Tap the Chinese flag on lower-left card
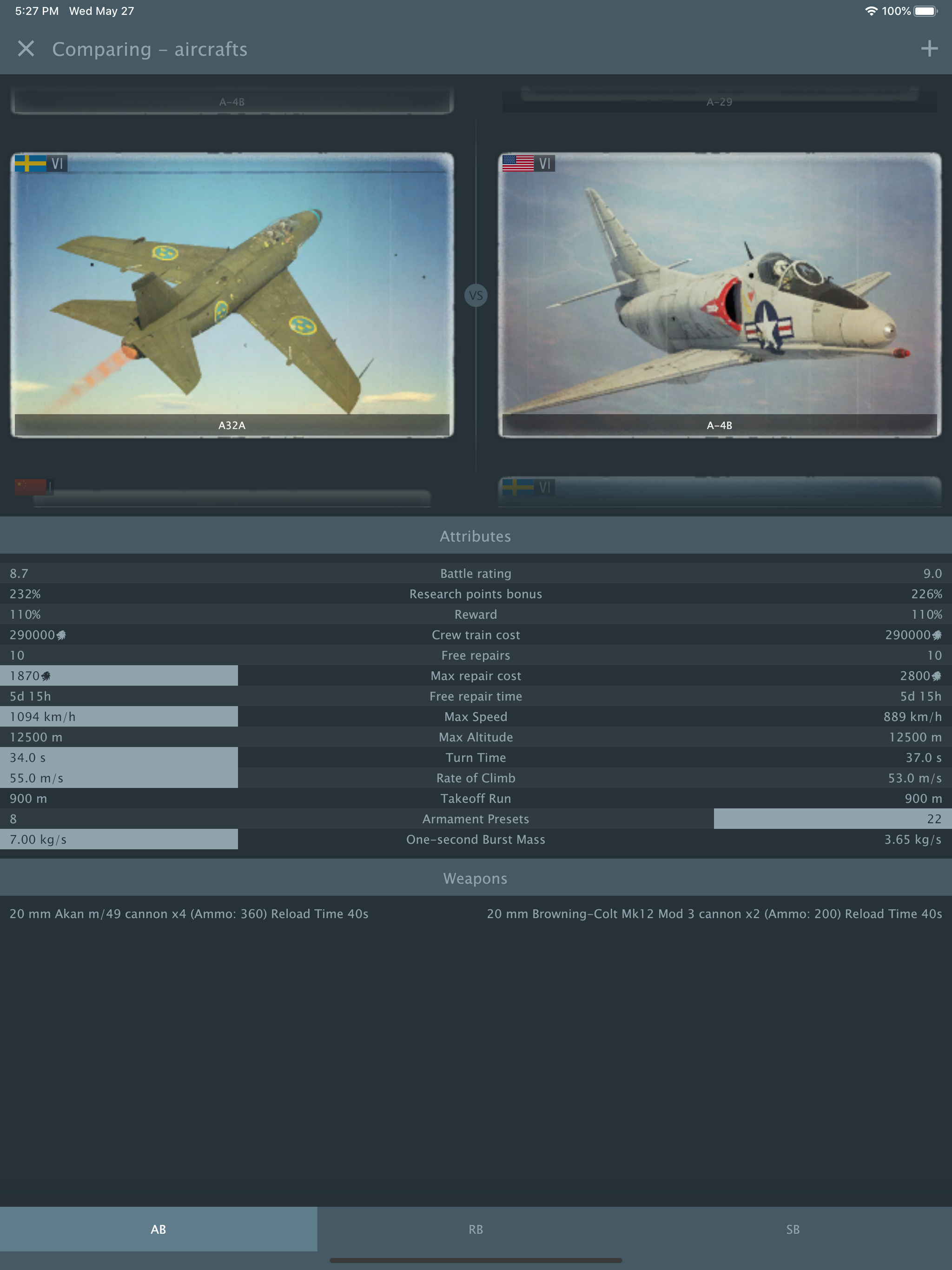952x1270 pixels. [30, 487]
